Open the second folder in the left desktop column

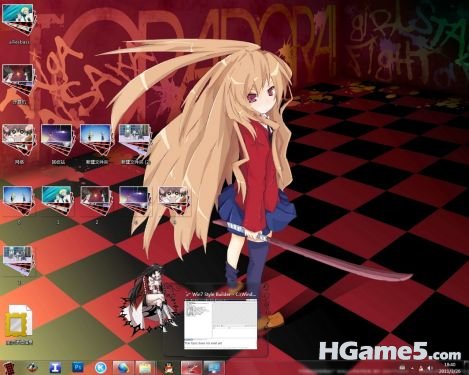(x=18, y=84)
